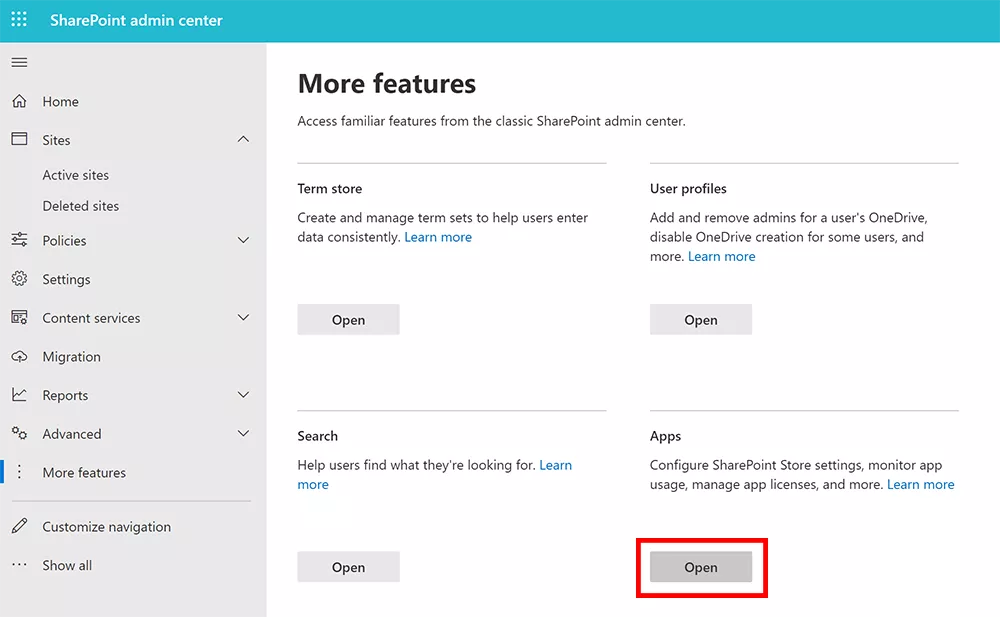
Task: Select Deleted sites in sidebar
Action: coord(80,205)
